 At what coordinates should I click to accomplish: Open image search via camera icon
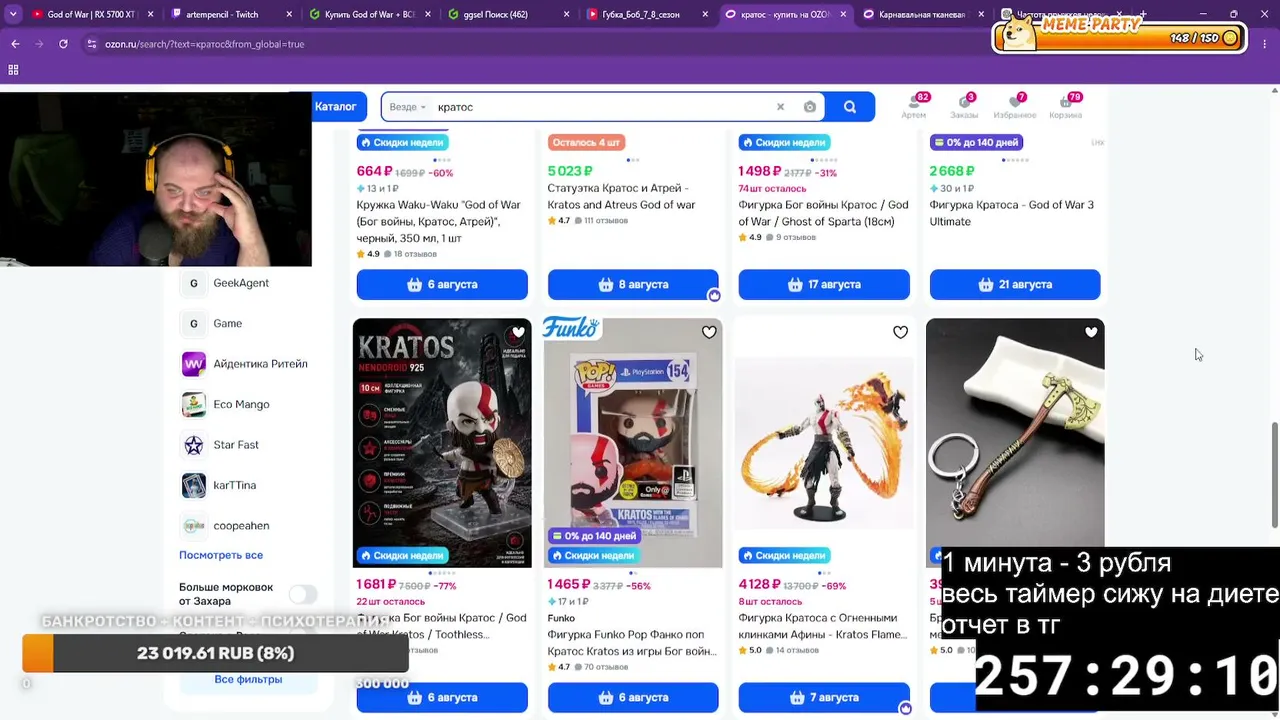click(x=810, y=107)
